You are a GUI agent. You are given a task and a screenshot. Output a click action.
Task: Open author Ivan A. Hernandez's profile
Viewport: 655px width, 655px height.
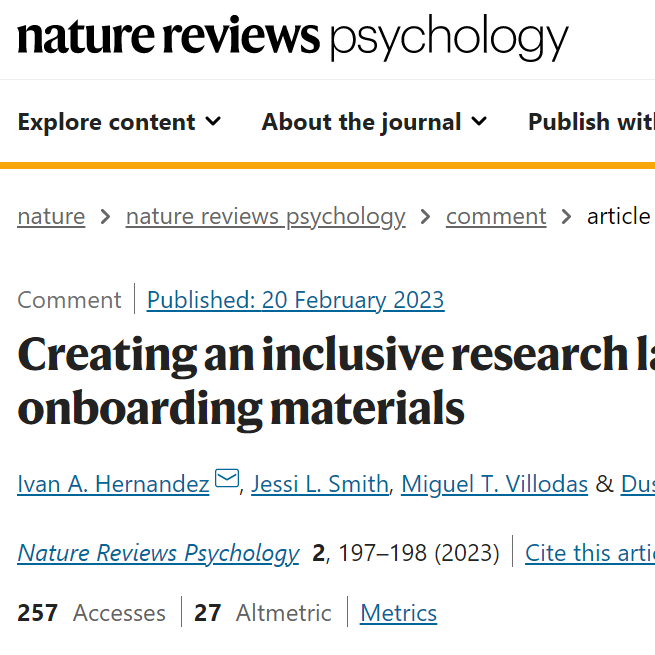tap(113, 484)
